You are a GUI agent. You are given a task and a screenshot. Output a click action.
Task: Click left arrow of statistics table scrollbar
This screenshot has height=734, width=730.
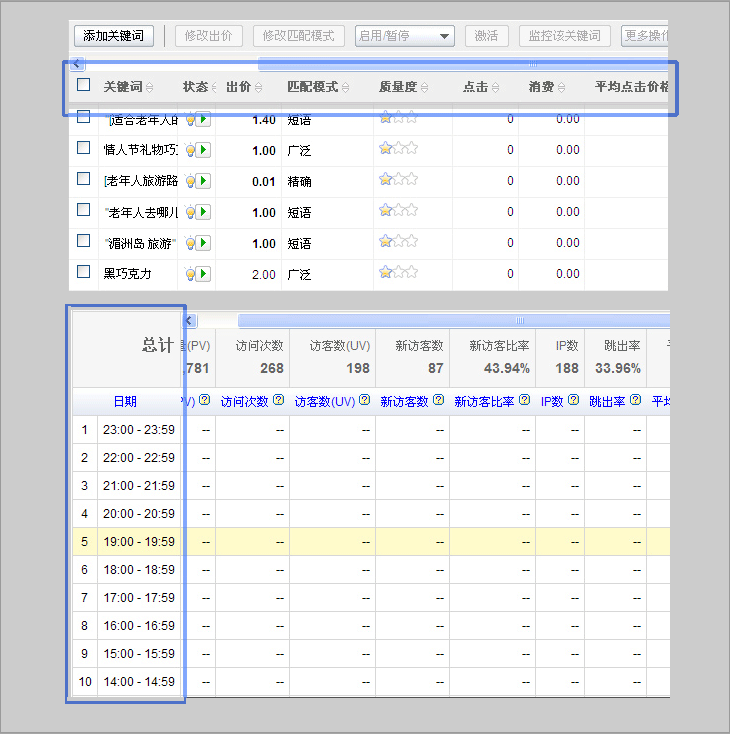coord(191,320)
